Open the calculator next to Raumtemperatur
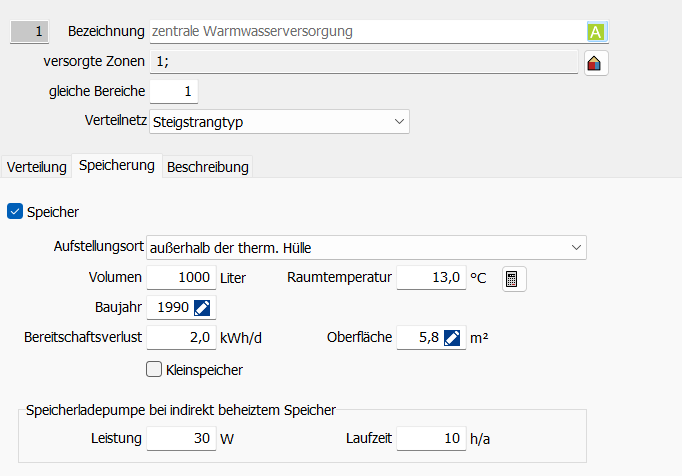 click(513, 278)
